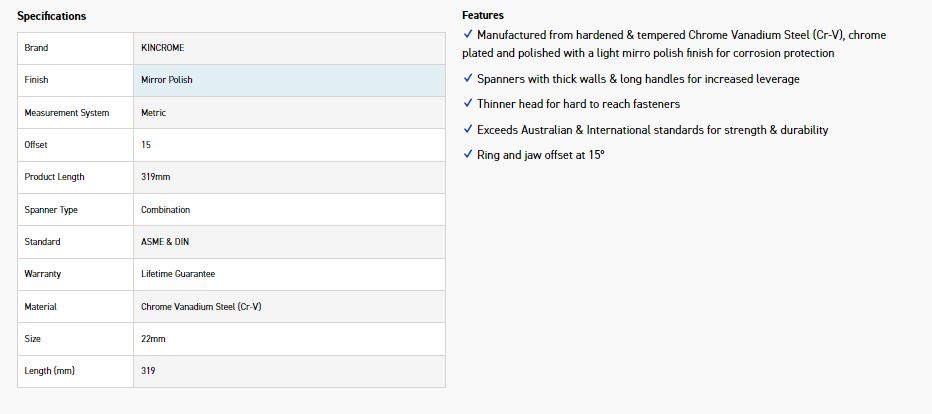The height and width of the screenshot is (414, 932).
Task: Click the Combination spanner type value
Action: [x=165, y=210]
